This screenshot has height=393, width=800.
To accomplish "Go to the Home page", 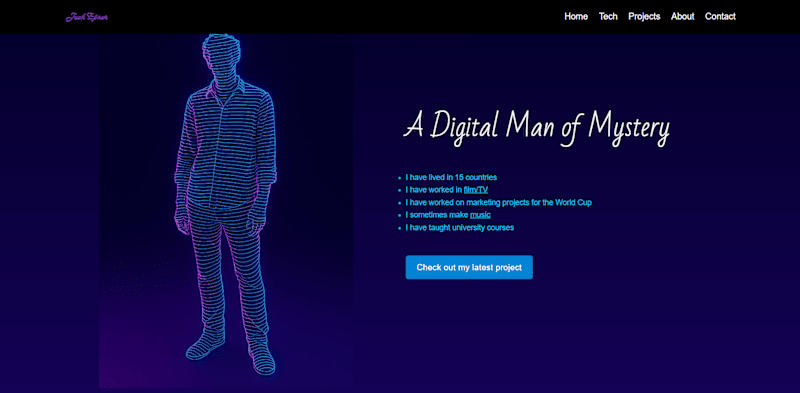I will click(x=576, y=16).
